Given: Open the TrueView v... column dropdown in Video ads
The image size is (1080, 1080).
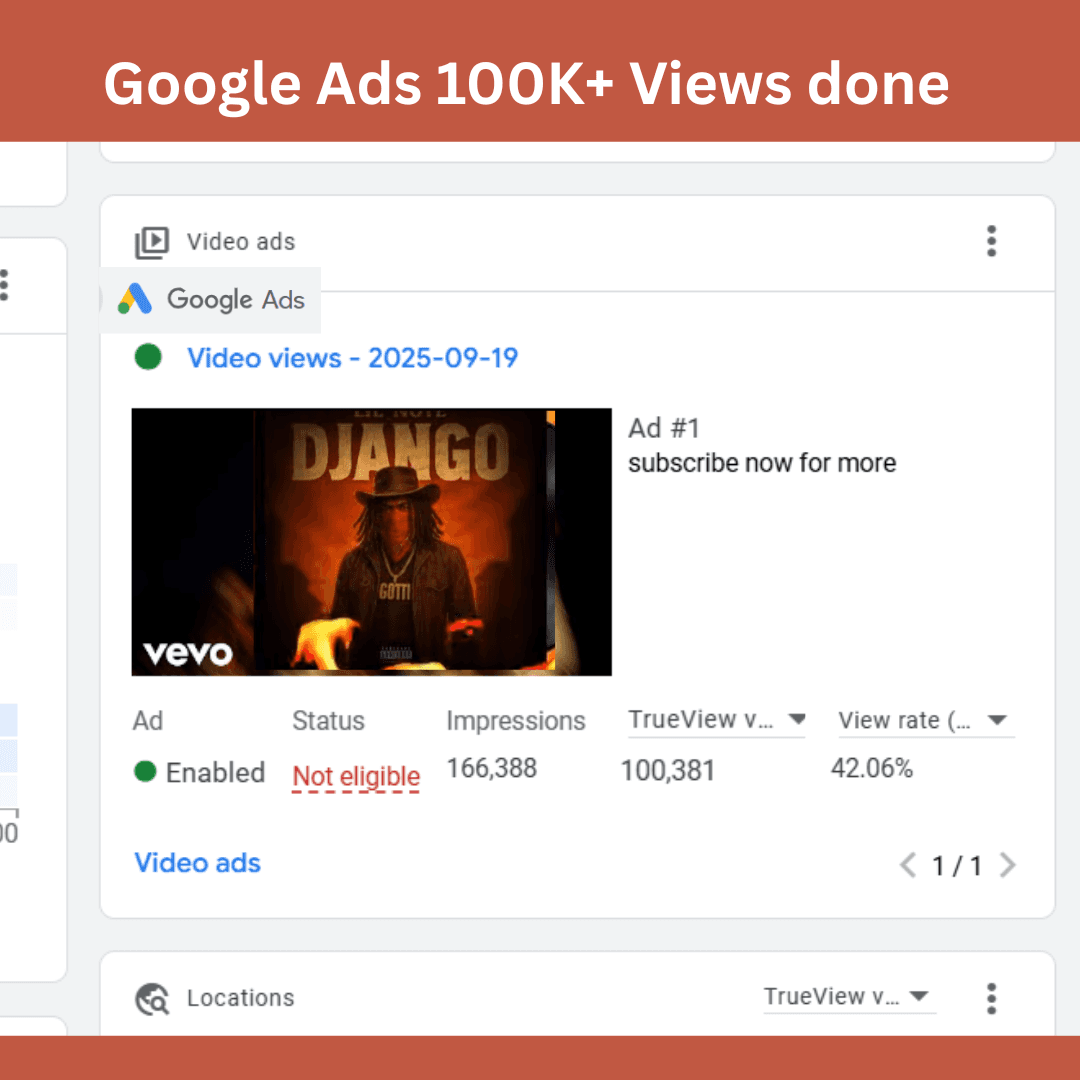Looking at the screenshot, I should 716,720.
